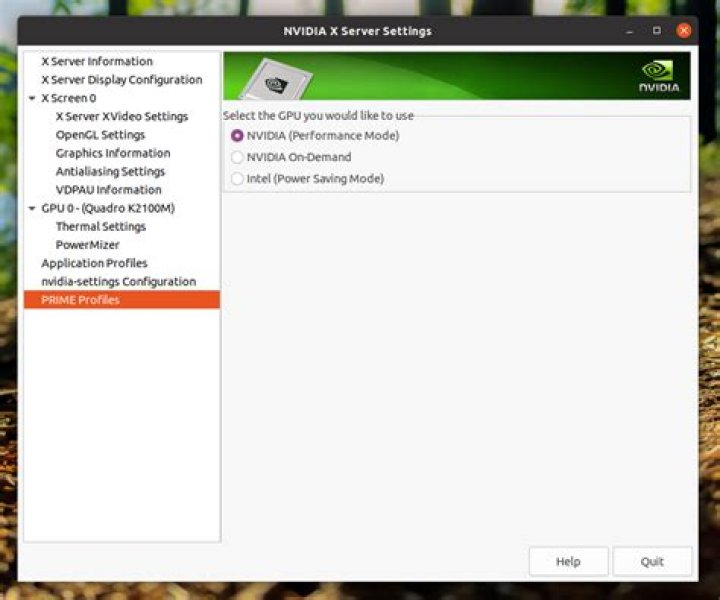Go to OpenGL Settings

coord(100,135)
